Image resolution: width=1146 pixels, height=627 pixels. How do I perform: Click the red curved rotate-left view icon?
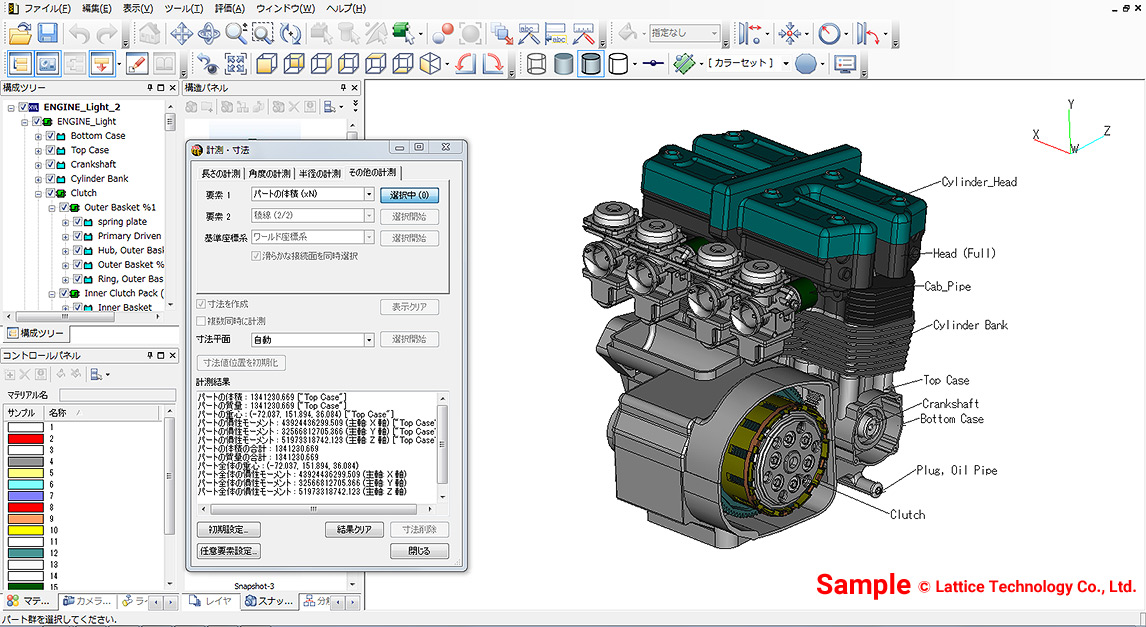[465, 64]
